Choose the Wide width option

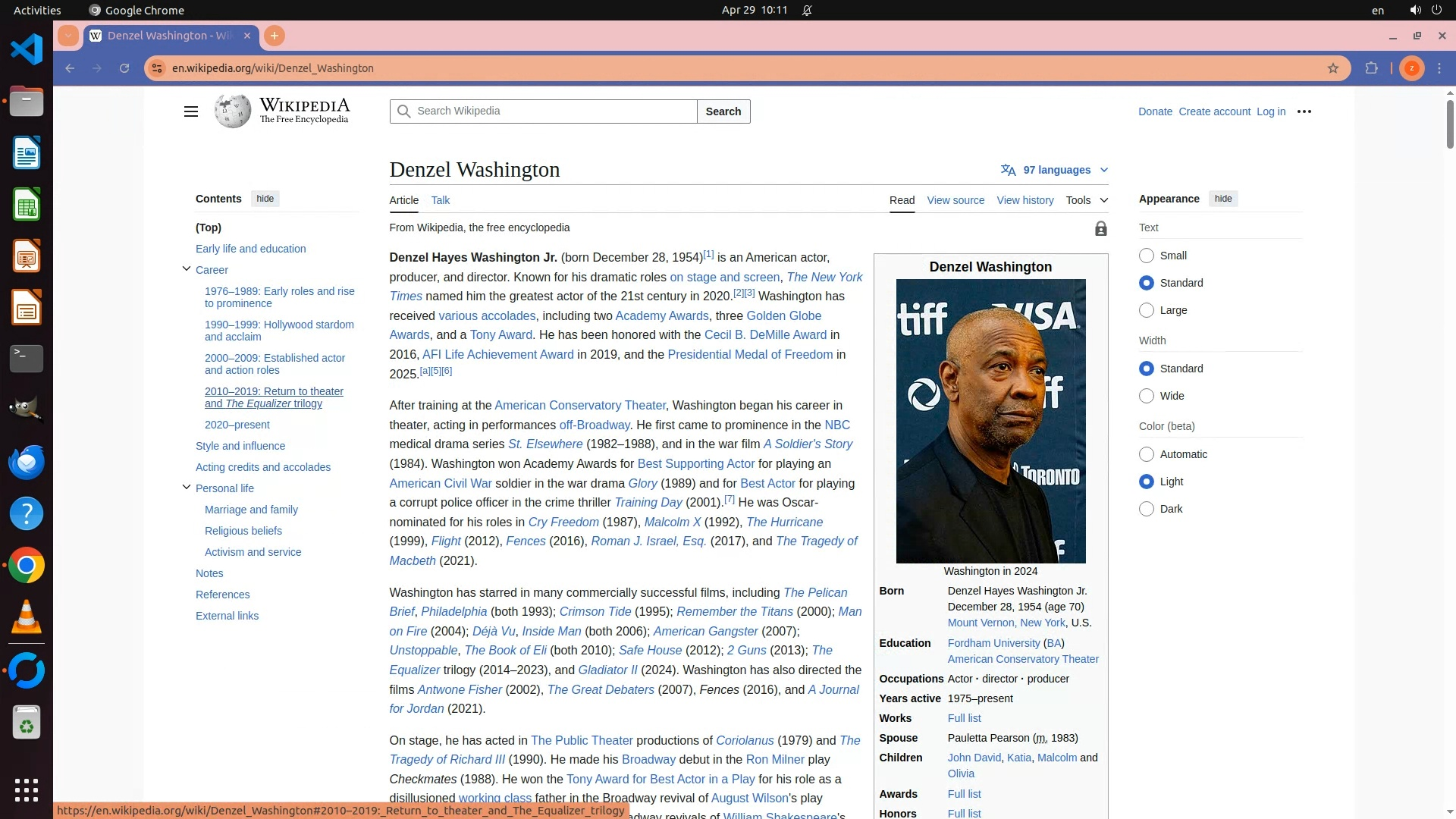[1147, 396]
